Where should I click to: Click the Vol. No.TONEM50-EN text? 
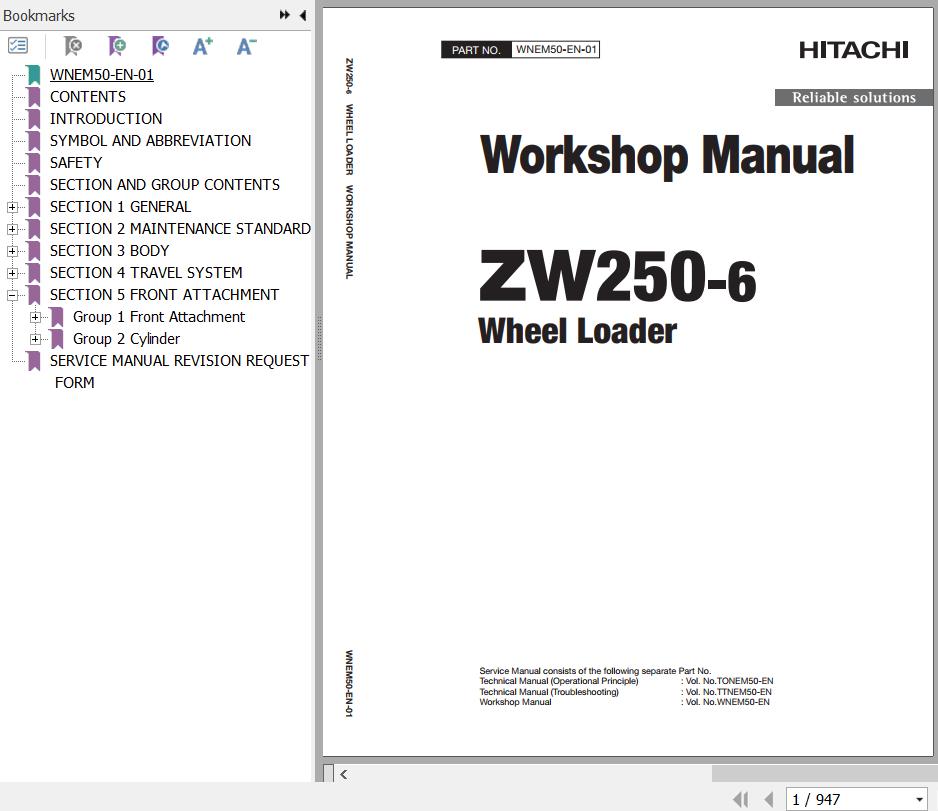coord(729,681)
